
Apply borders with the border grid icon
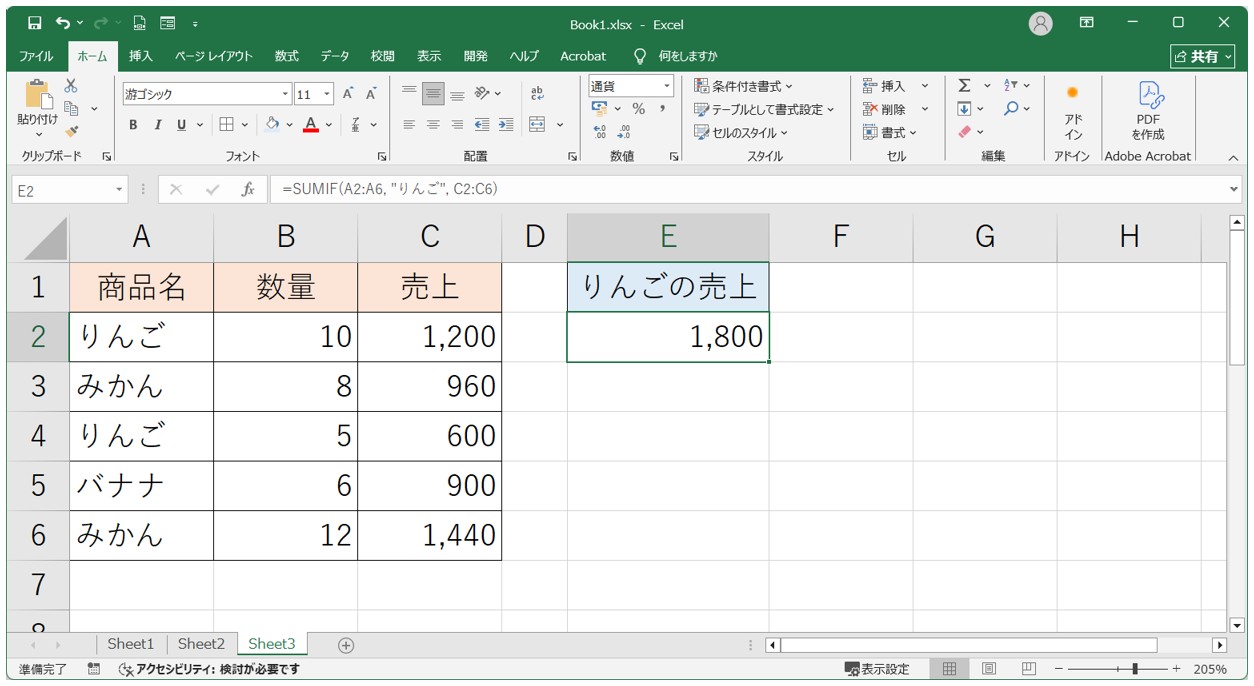226,125
